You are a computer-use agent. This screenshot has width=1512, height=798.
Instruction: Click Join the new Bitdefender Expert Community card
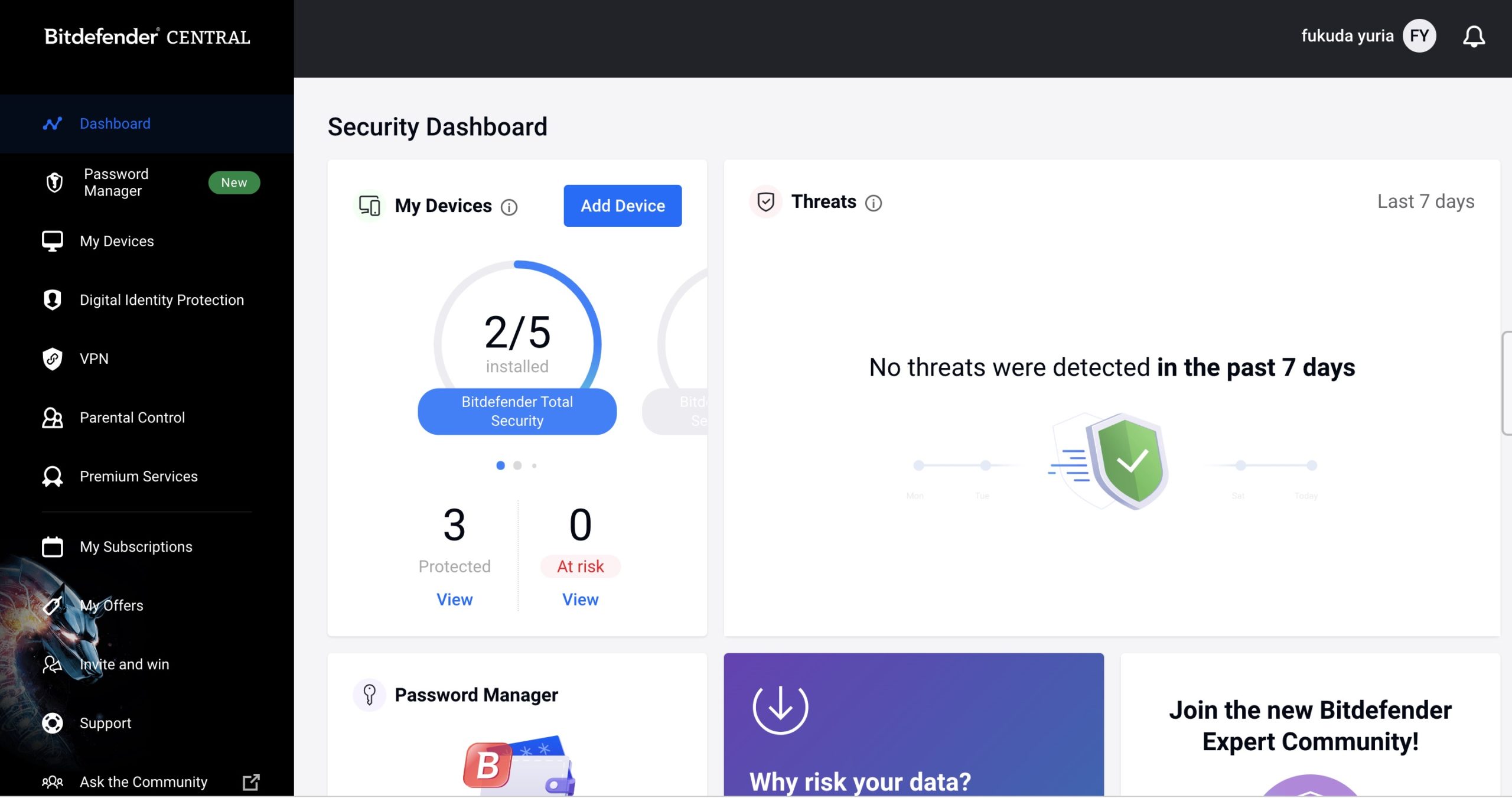point(1310,725)
